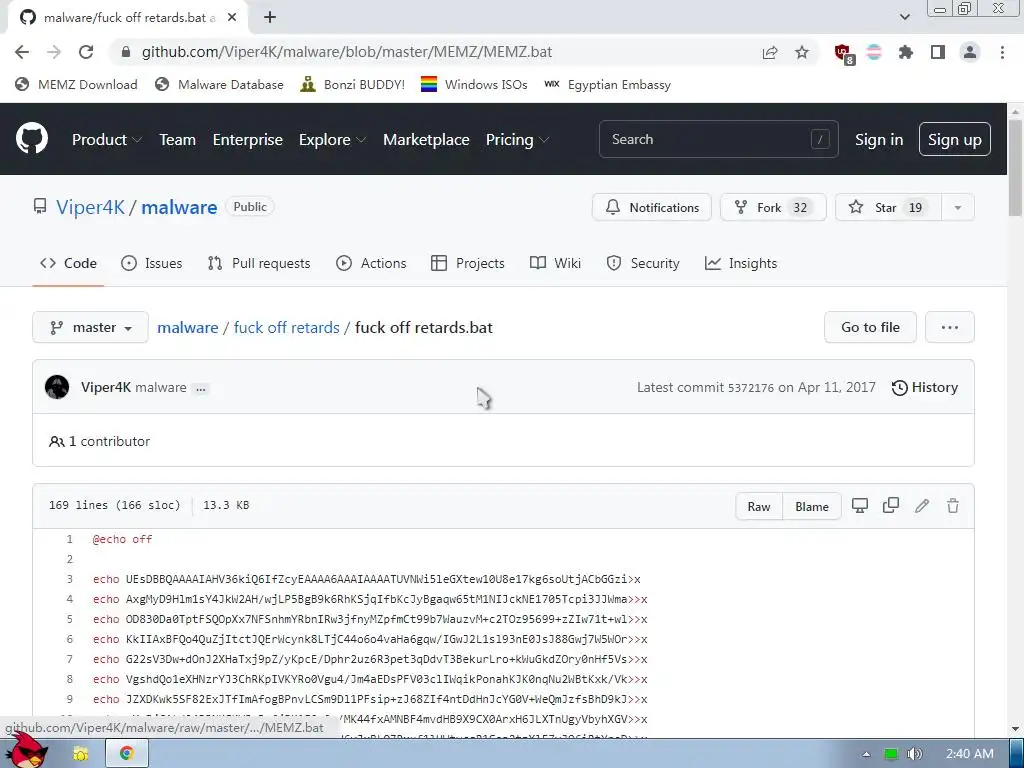Copy raw file contents icon
Screen dimensions: 1024x768
pos(891,505)
